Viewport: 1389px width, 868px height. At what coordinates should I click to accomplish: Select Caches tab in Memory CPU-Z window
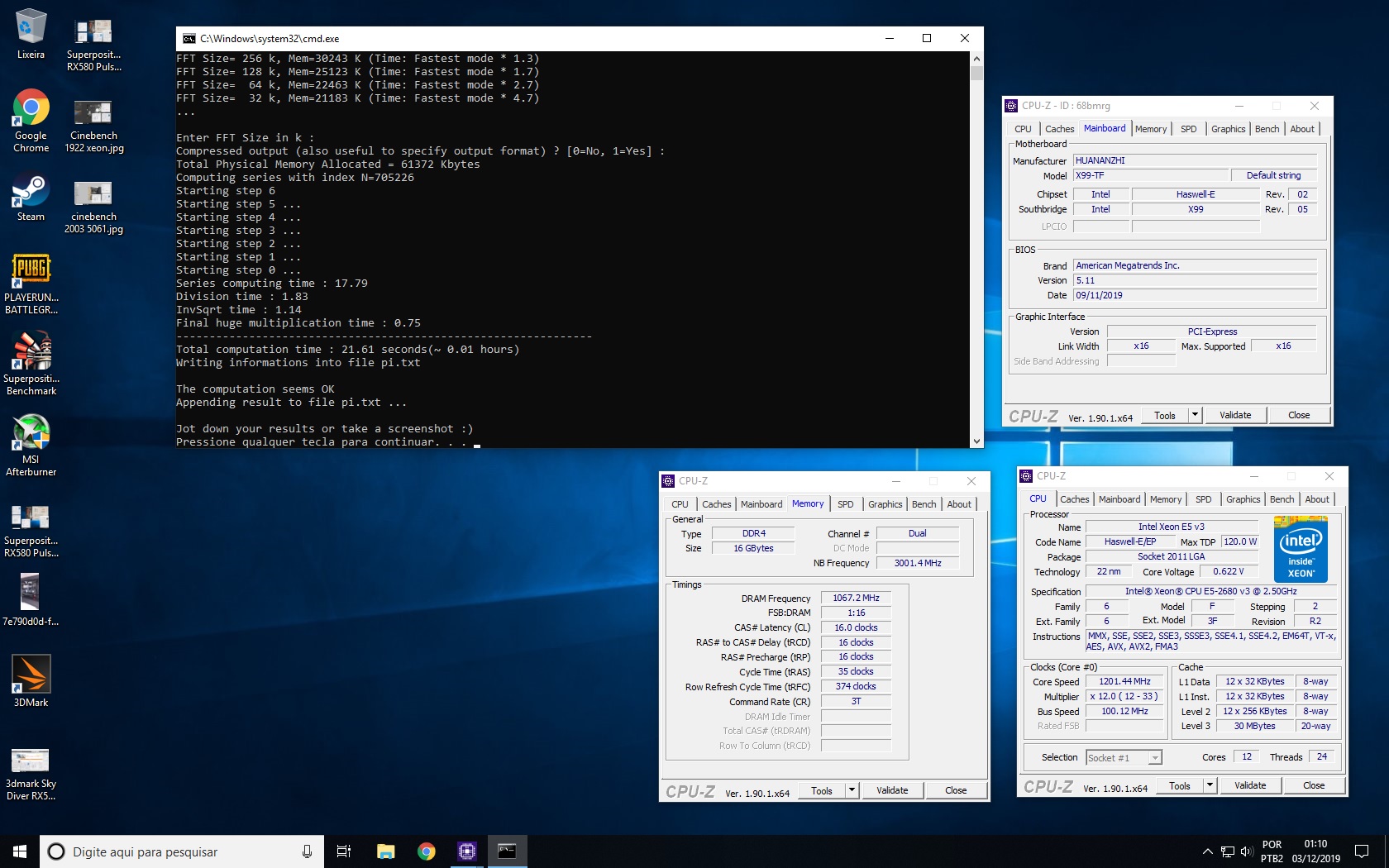point(716,504)
